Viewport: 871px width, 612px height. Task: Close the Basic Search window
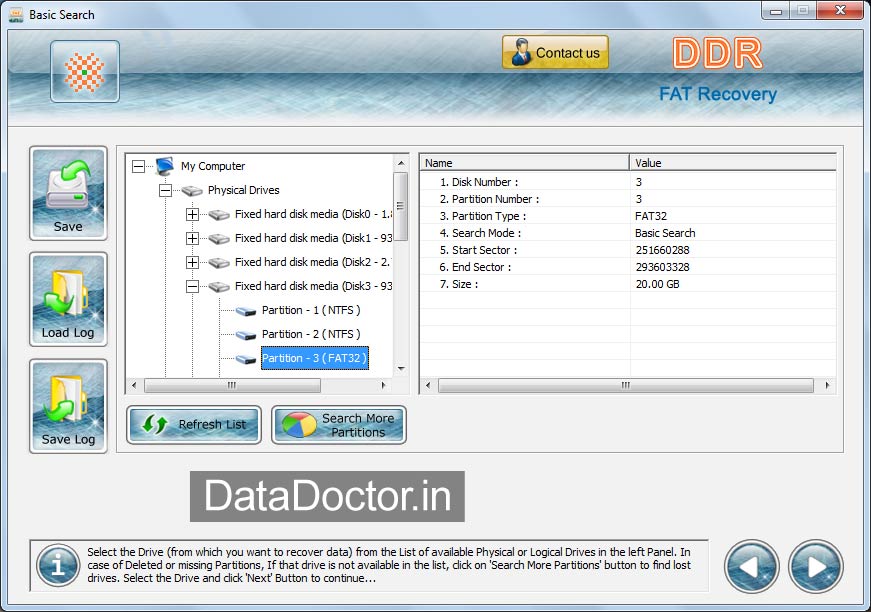pyautogui.click(x=840, y=11)
